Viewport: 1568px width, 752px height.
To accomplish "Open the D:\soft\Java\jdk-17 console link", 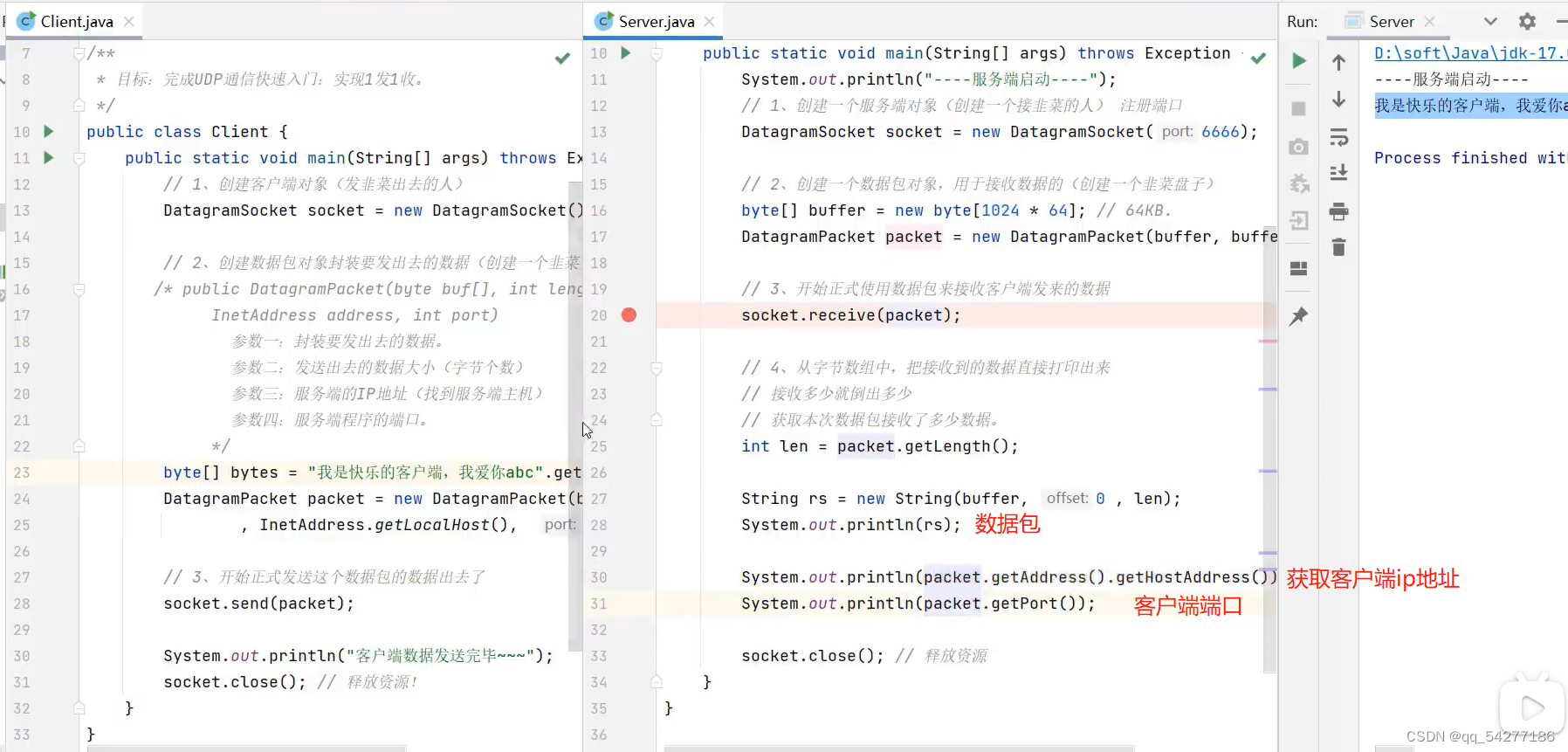I will point(1470,52).
